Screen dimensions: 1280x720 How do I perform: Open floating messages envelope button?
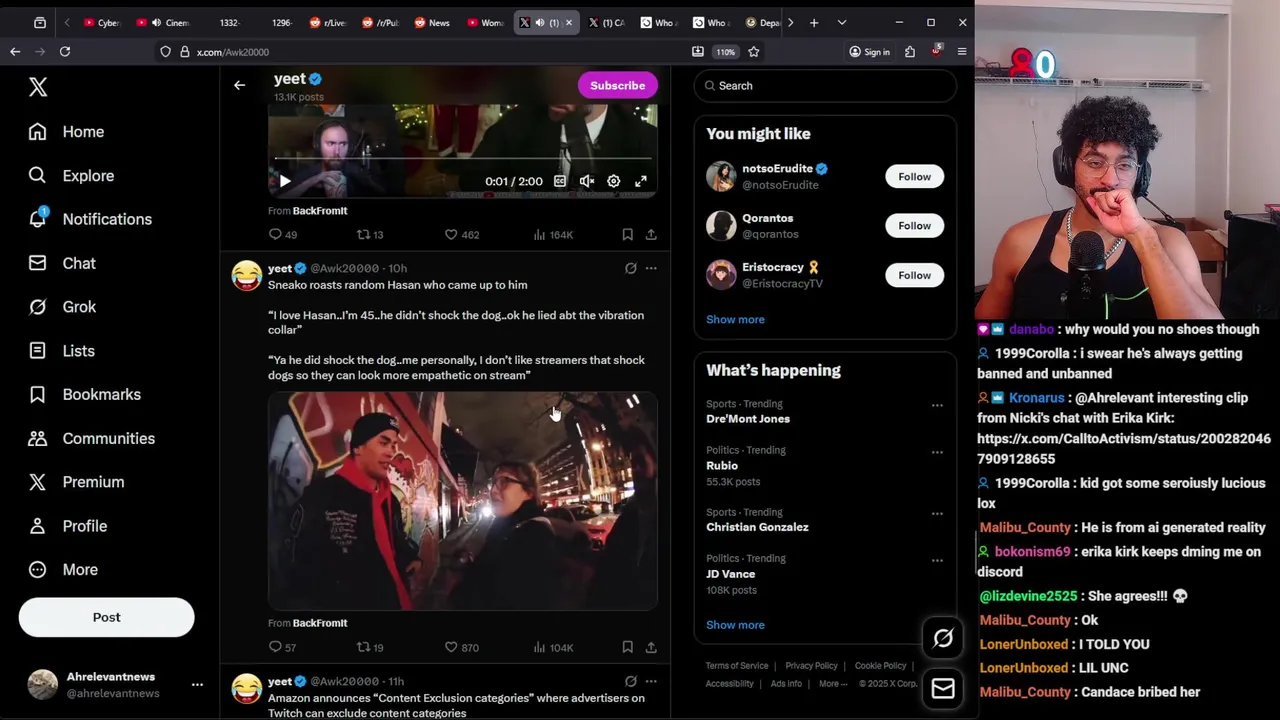[x=943, y=688]
